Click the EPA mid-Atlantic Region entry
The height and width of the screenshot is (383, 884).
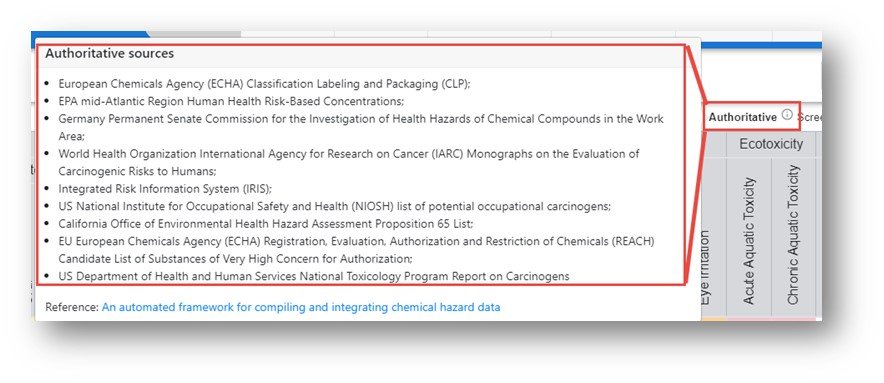coord(231,102)
